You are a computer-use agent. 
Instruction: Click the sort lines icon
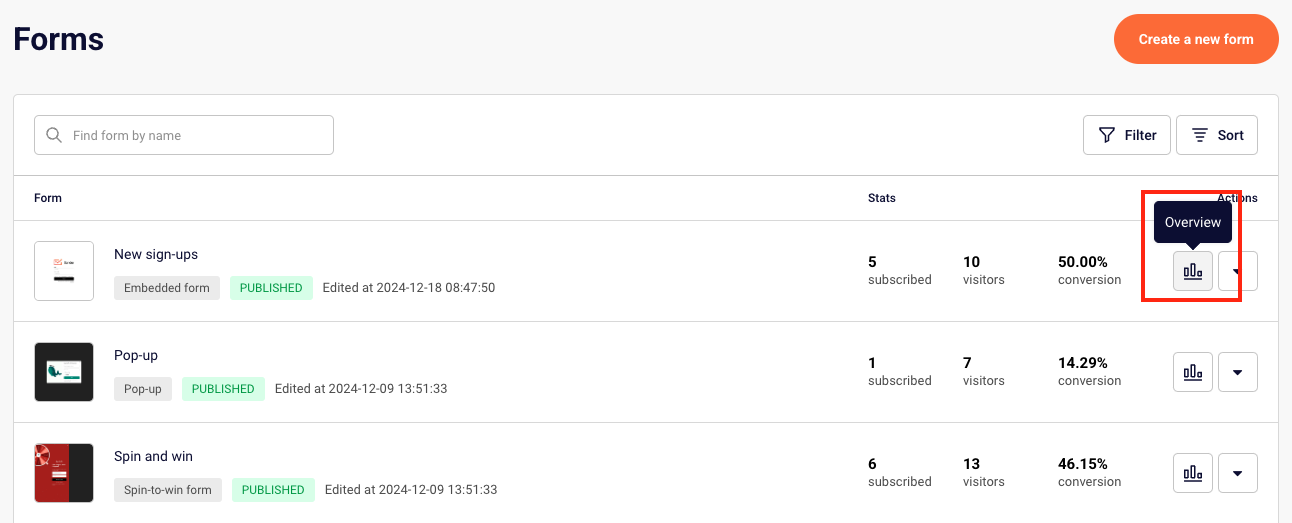[1200, 135]
